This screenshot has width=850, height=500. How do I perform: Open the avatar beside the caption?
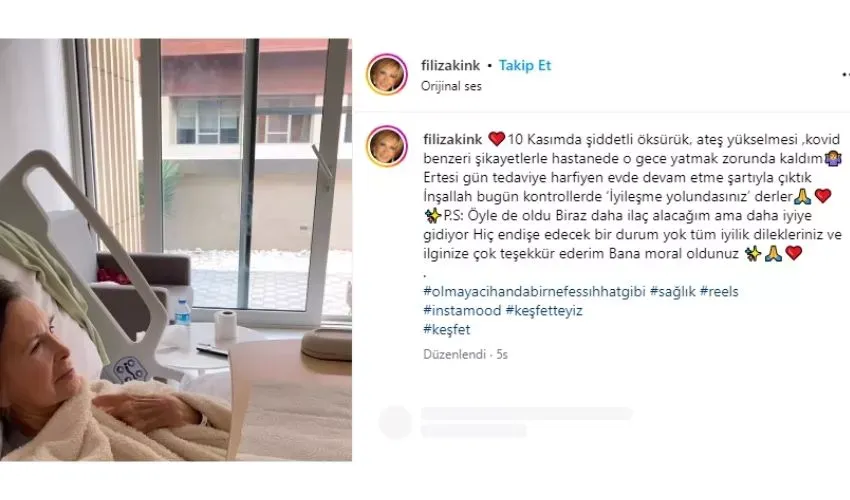tap(387, 146)
